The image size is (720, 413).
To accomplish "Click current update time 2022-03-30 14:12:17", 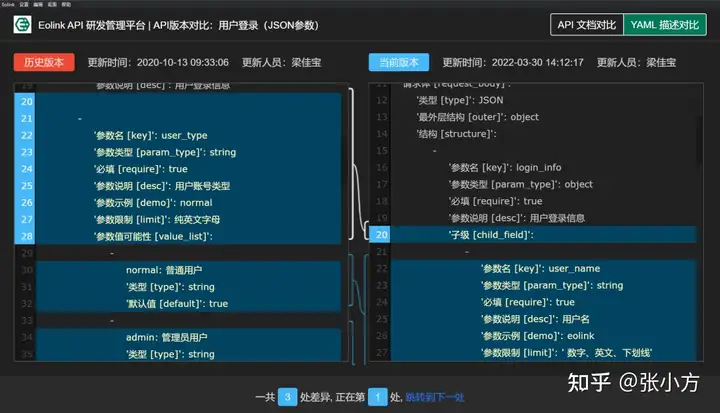I will pos(538,62).
